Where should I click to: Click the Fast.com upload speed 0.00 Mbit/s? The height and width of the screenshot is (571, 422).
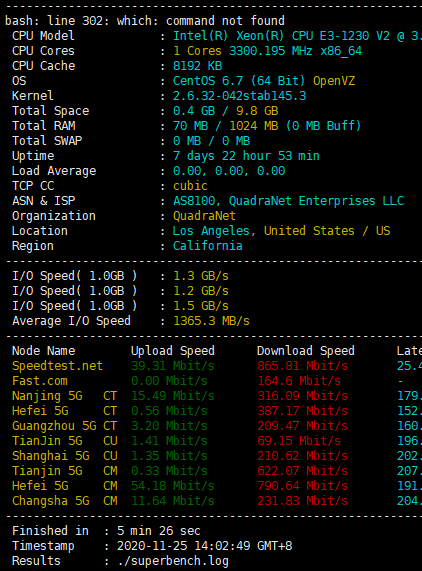169,381
